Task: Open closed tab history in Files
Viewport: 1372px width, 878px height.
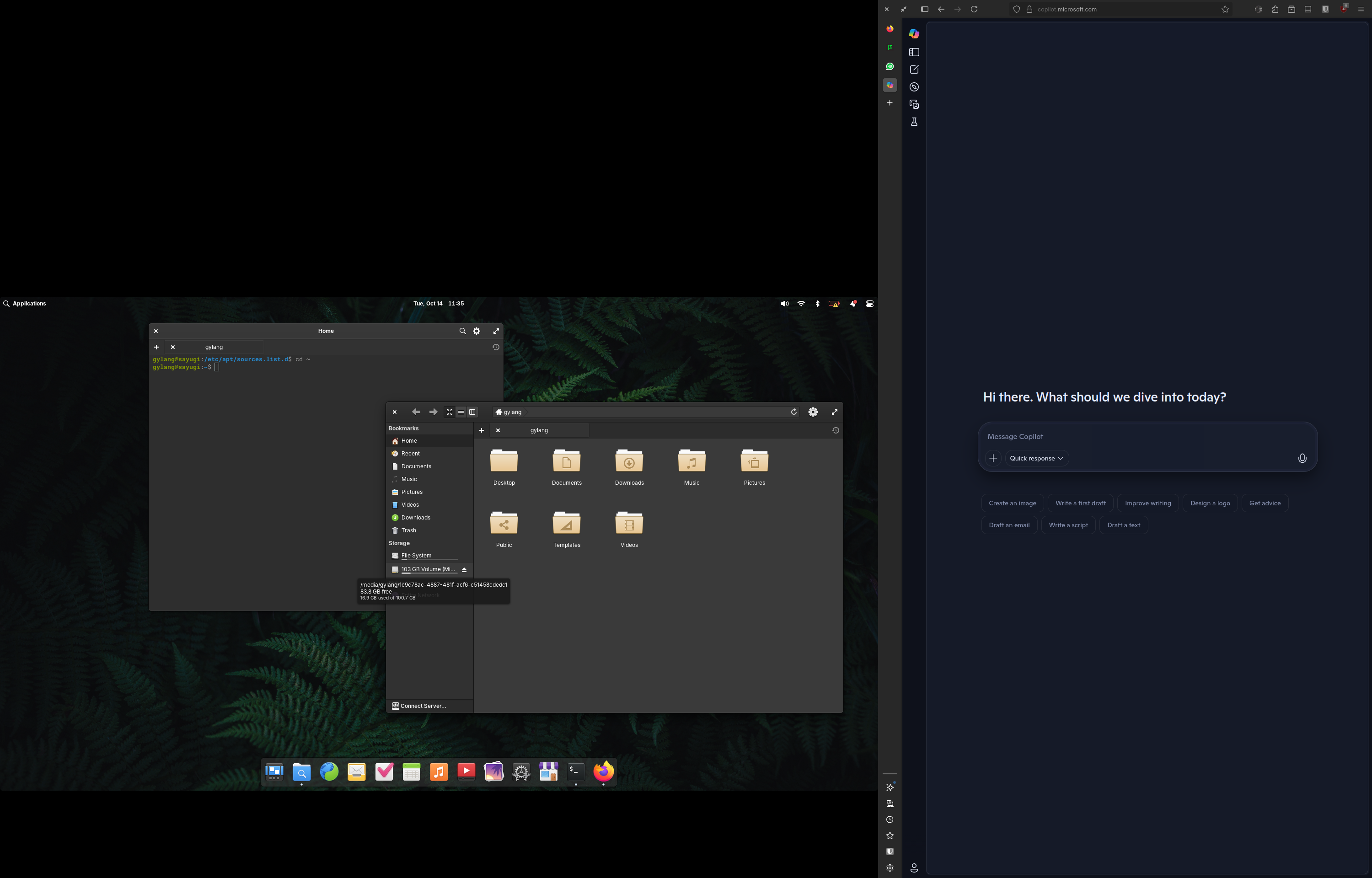Action: click(x=835, y=430)
